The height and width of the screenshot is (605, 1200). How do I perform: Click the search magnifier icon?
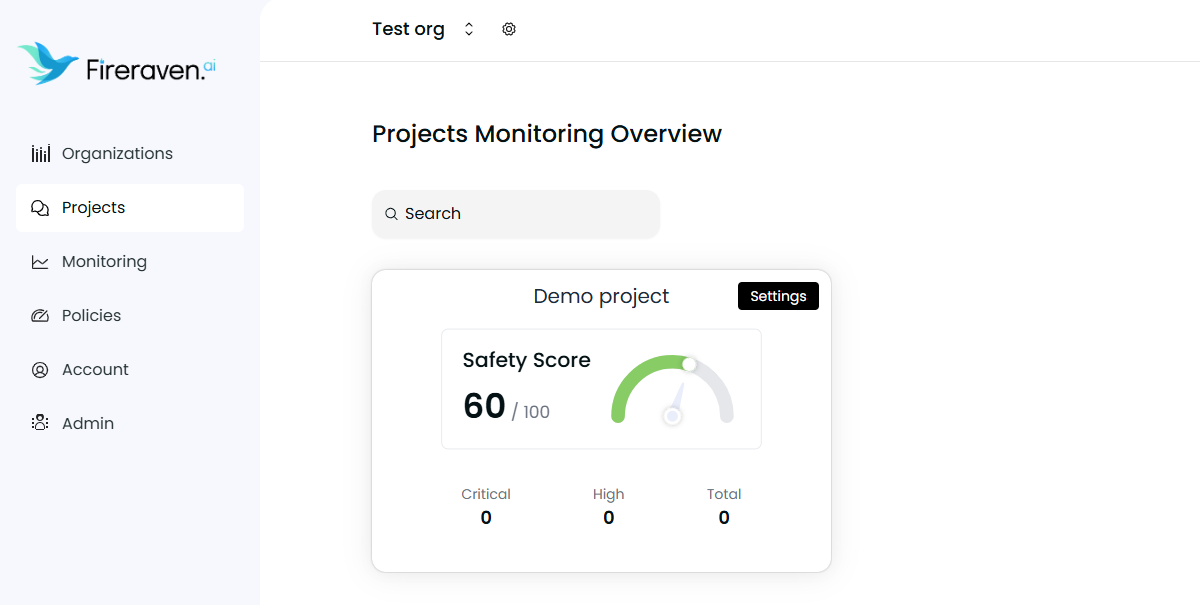391,214
